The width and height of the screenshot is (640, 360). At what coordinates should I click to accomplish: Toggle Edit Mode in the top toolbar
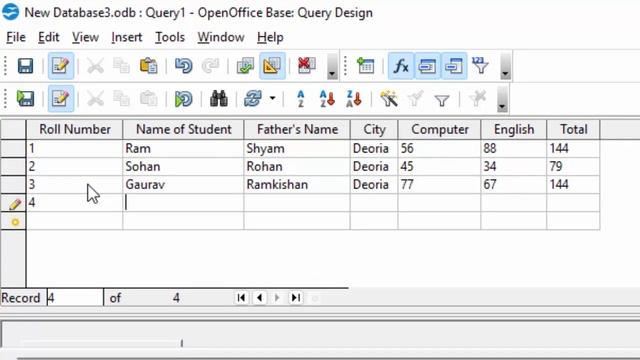[x=60, y=66]
